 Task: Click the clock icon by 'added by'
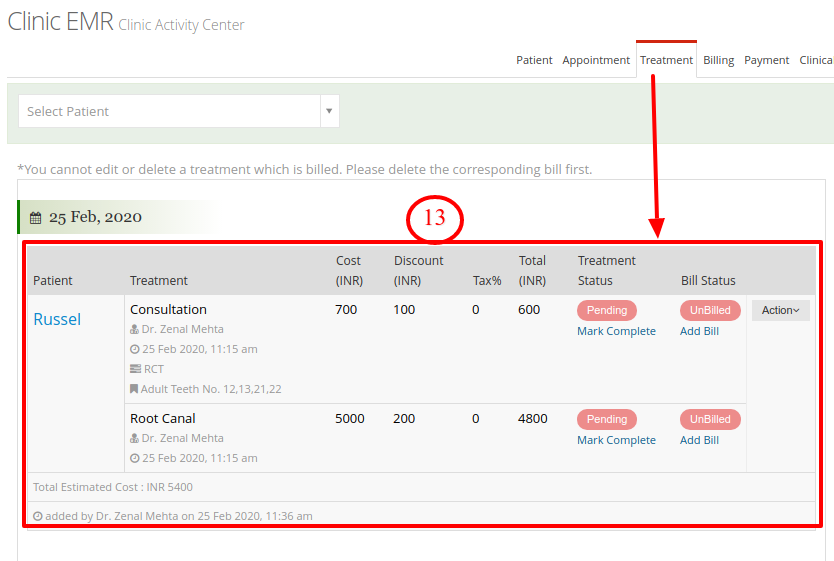tap(38, 516)
